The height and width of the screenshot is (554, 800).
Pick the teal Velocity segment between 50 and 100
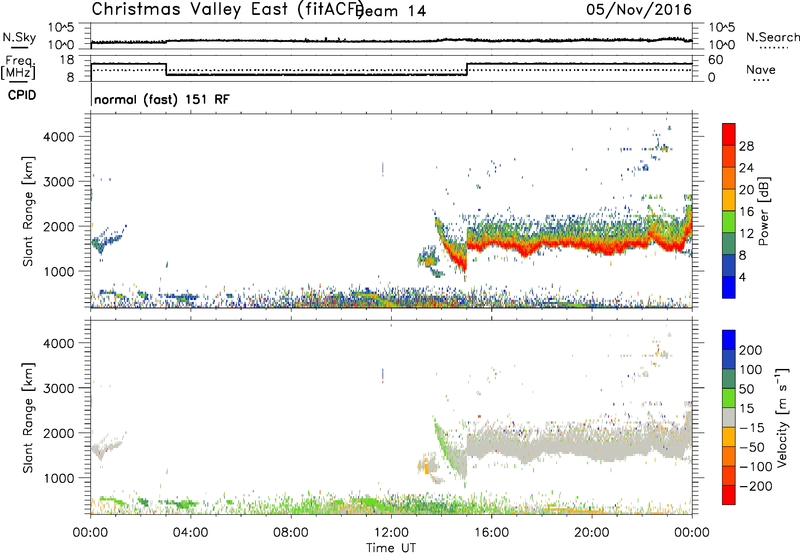tap(729, 379)
